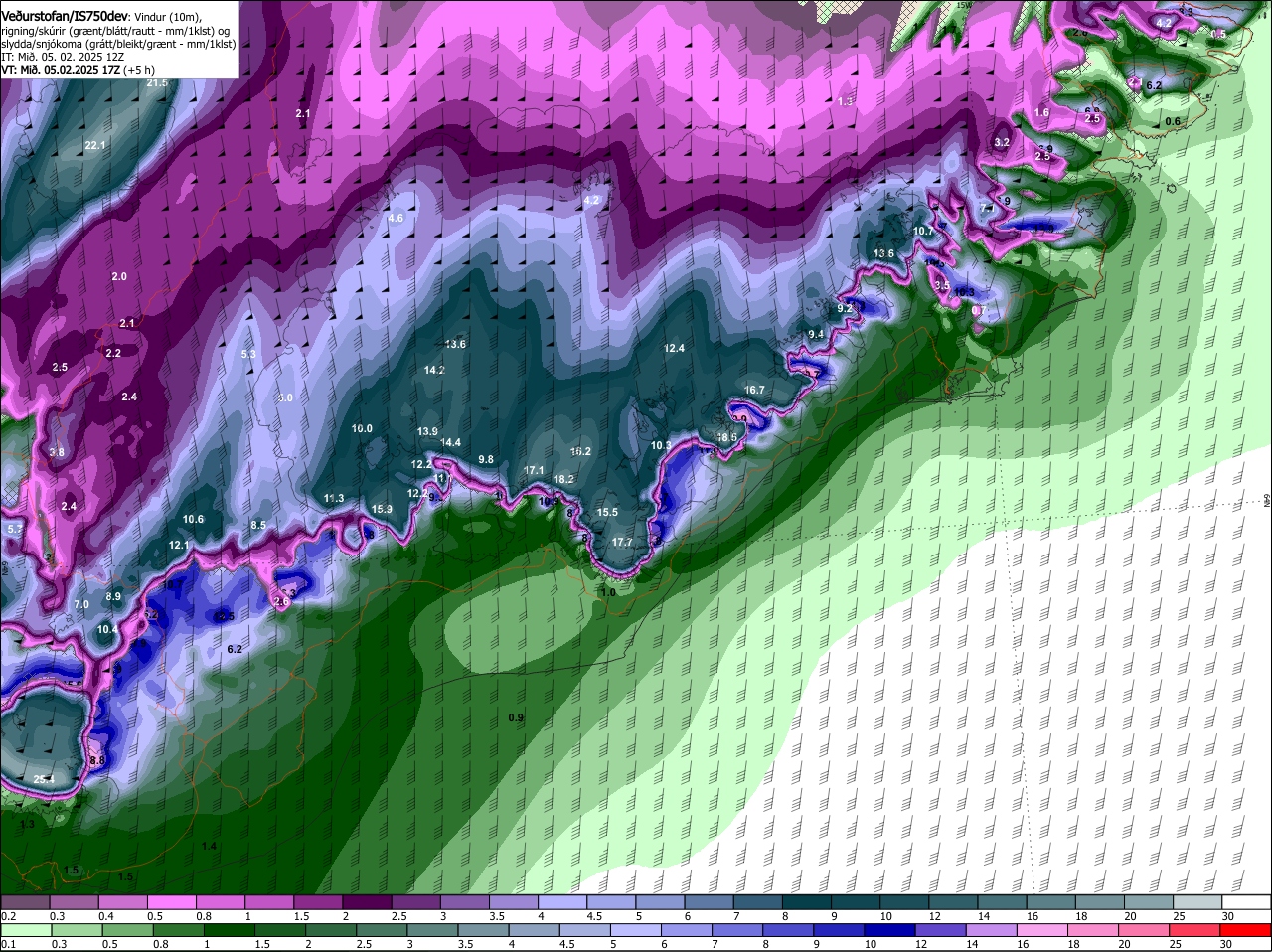Click the 10.7 map value
Image resolution: width=1272 pixels, height=952 pixels.
(x=923, y=231)
